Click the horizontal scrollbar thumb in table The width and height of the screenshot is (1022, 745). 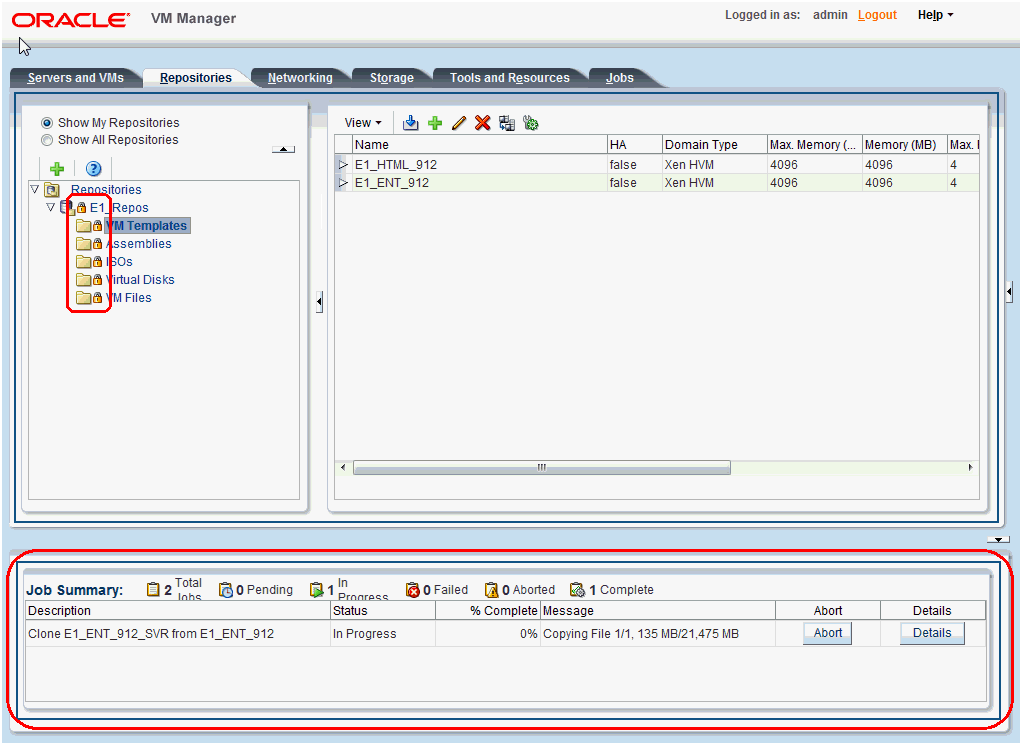click(542, 467)
